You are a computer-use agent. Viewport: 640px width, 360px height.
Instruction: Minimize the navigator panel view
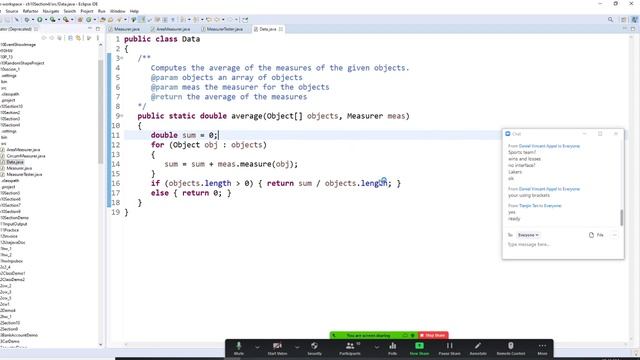point(90,29)
